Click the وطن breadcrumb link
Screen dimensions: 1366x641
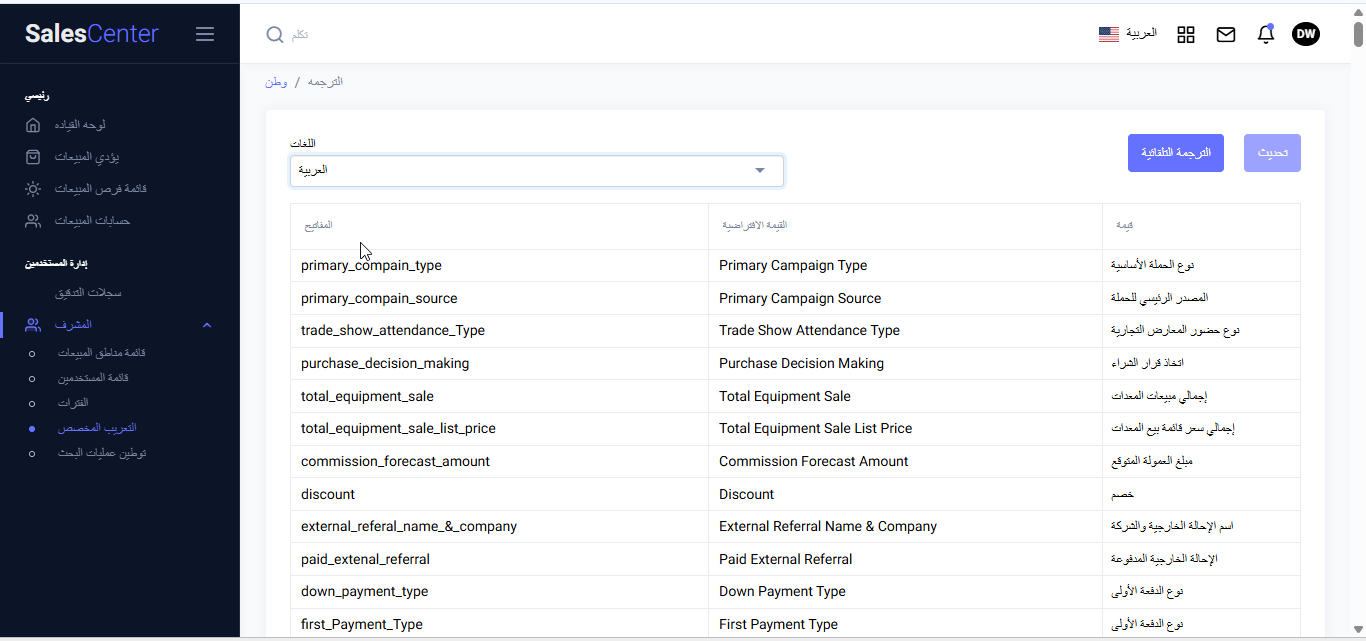pos(276,82)
